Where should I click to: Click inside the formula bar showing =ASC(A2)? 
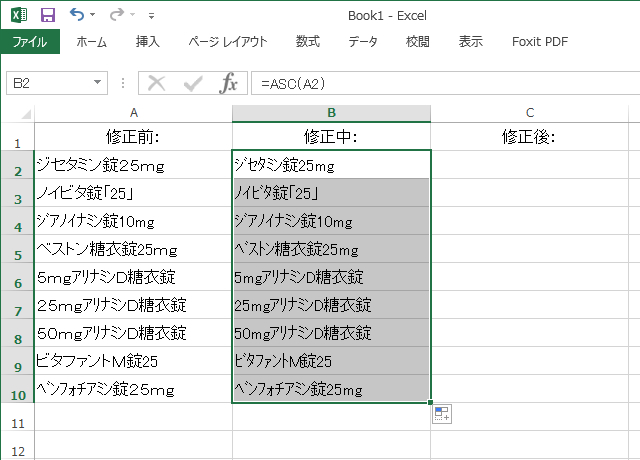pyautogui.click(x=440, y=83)
